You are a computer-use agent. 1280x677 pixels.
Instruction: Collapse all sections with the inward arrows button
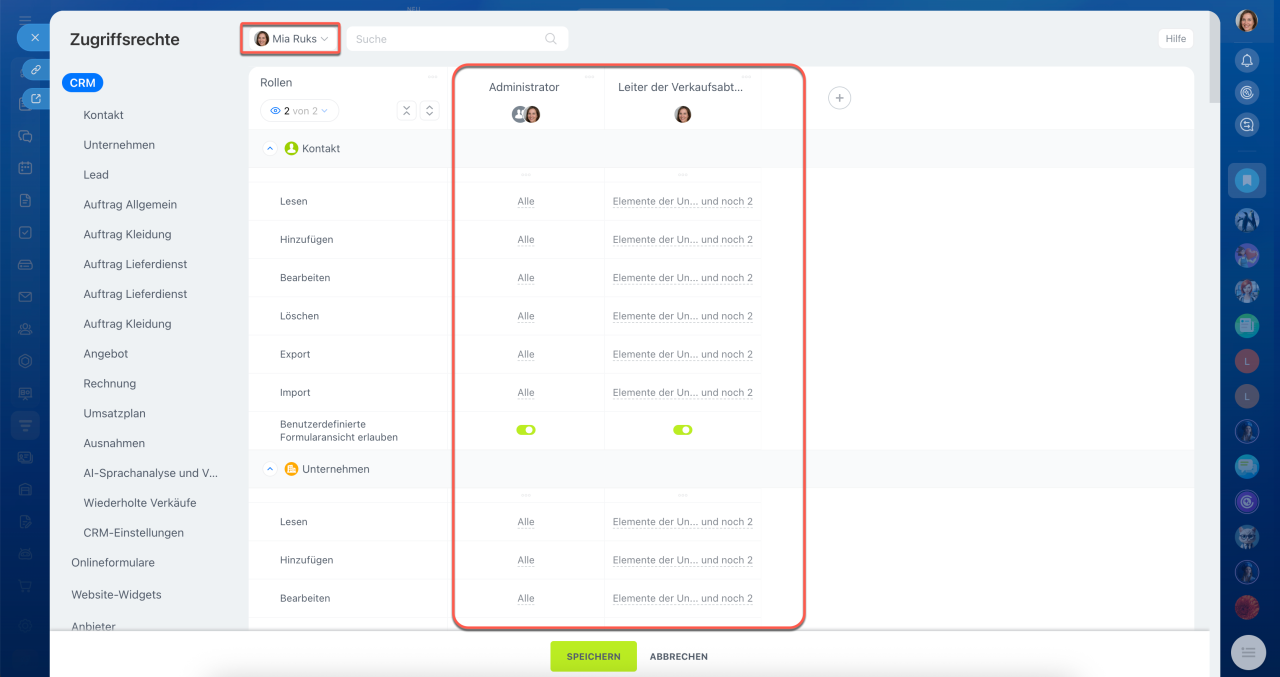click(407, 111)
